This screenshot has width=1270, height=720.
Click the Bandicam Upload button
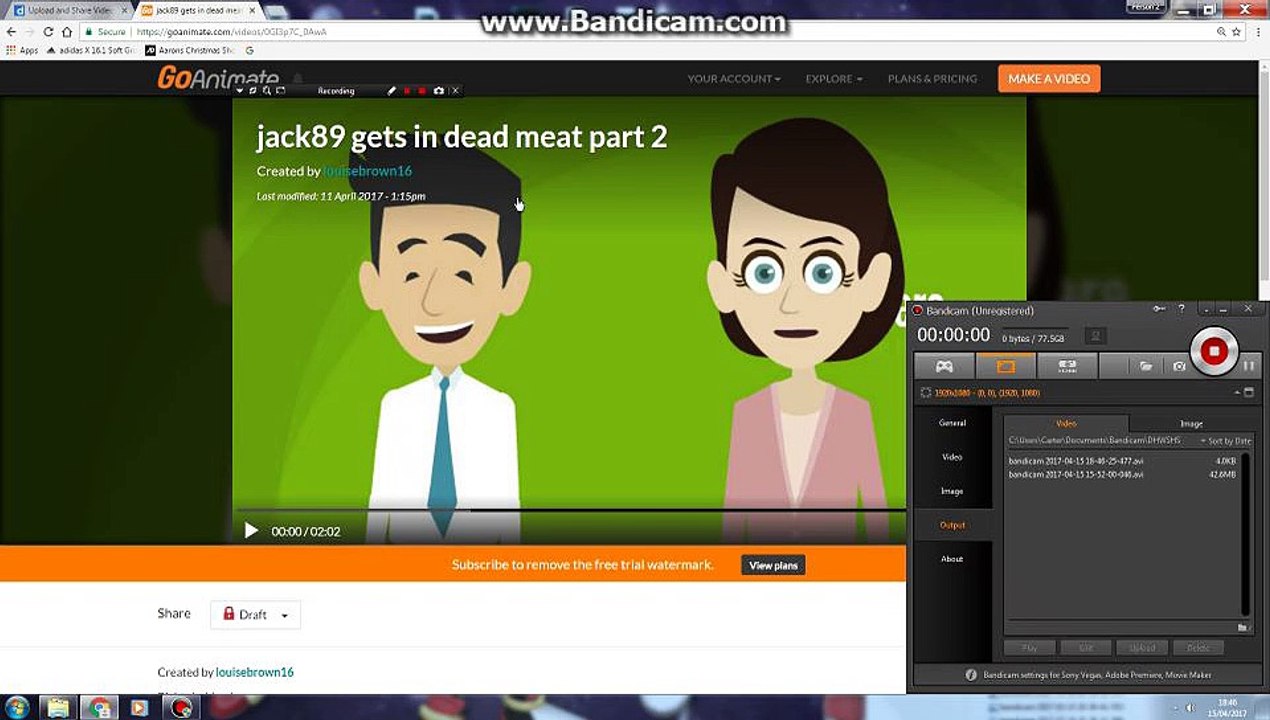1142,648
